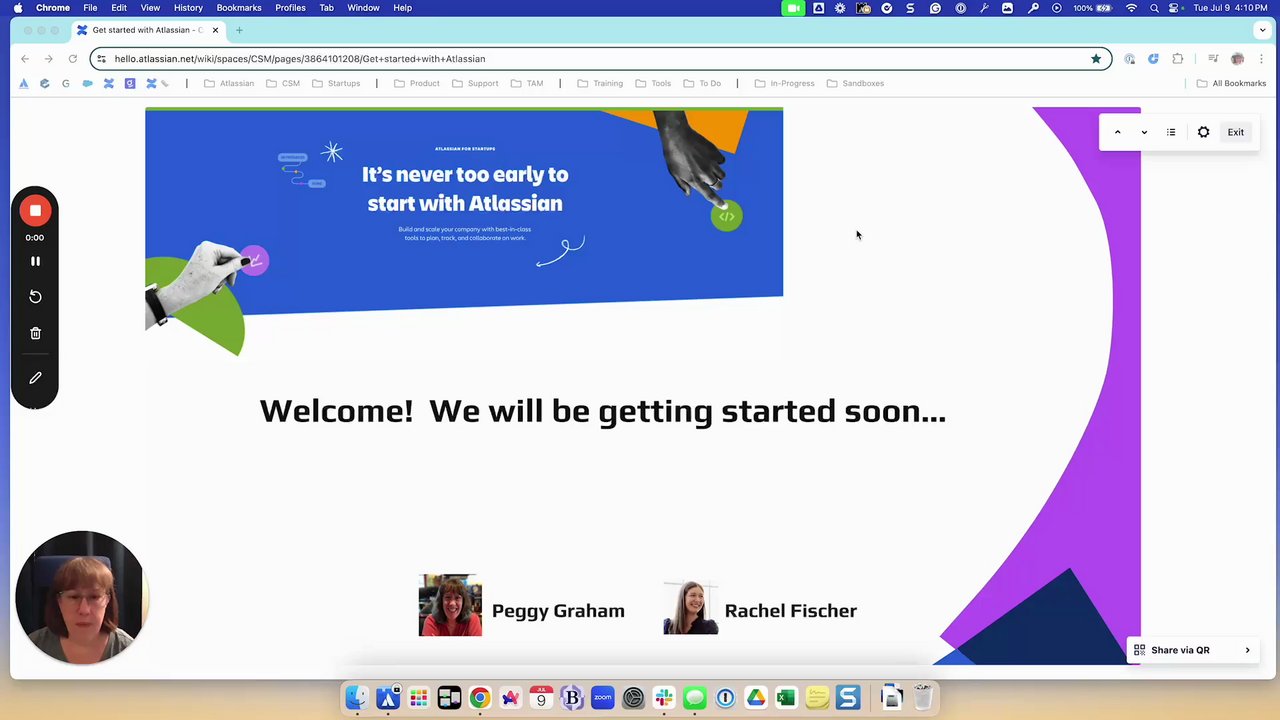This screenshot has height=720, width=1280.
Task: Go back to the previous page
Action: point(25,59)
